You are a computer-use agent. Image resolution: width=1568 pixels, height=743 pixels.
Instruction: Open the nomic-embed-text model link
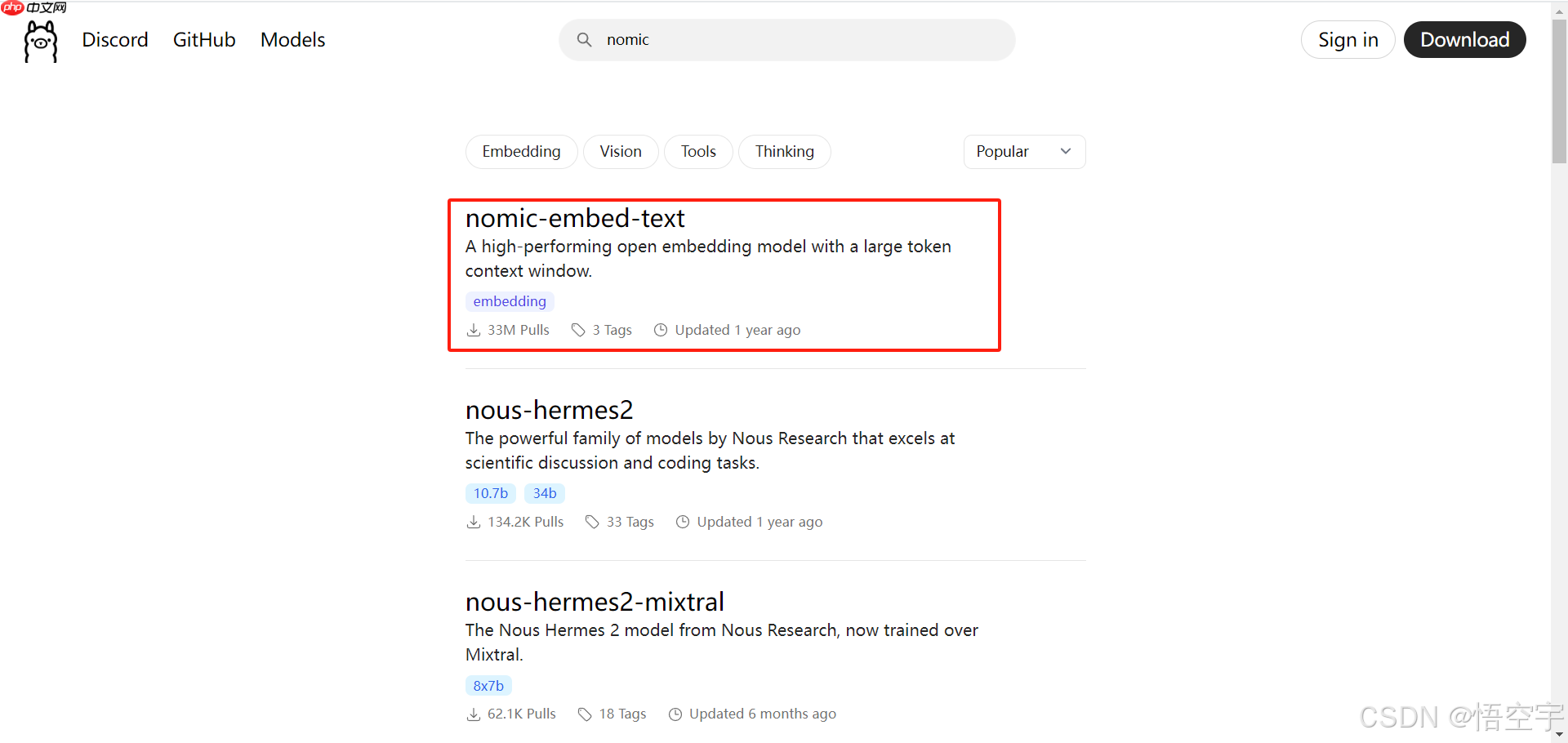(x=575, y=219)
